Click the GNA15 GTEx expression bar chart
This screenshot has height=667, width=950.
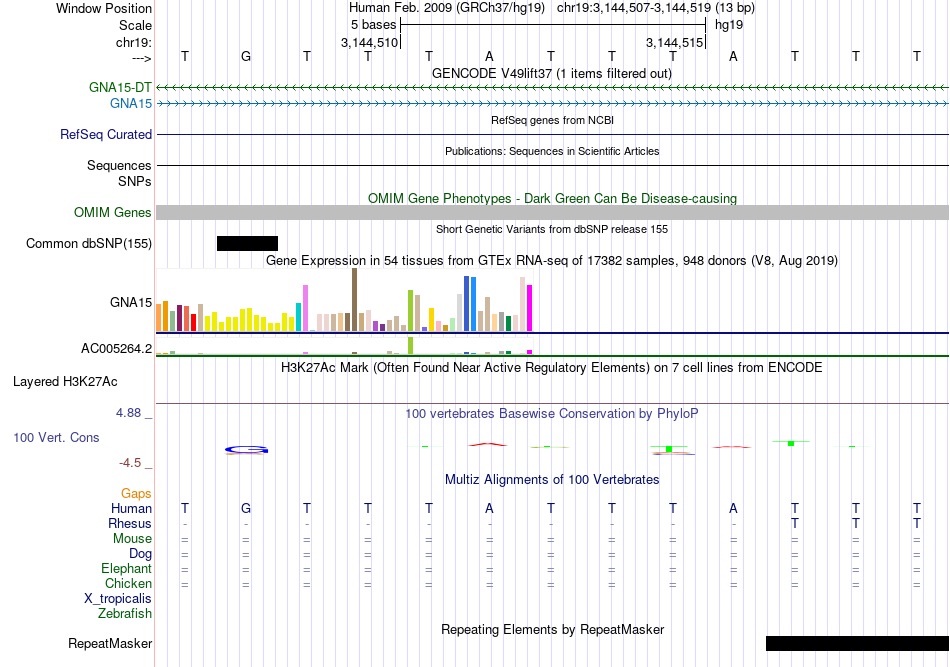click(344, 300)
